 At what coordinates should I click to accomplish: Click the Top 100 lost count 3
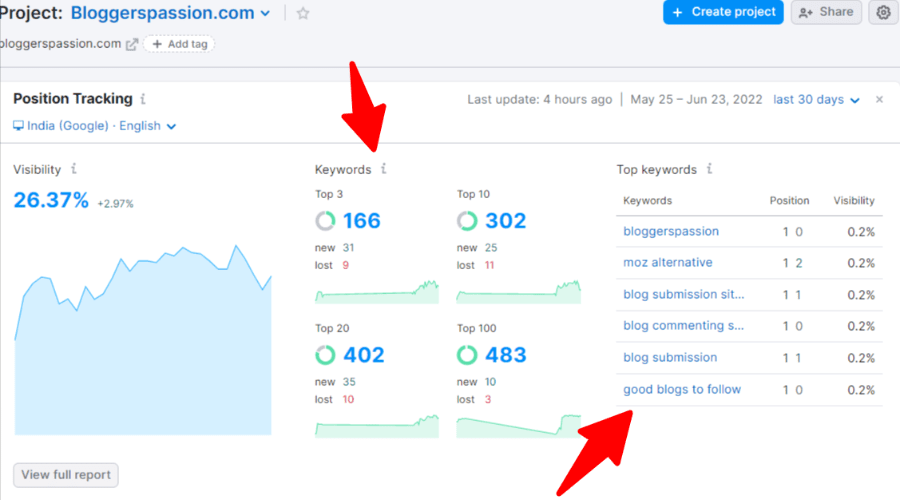click(x=488, y=400)
